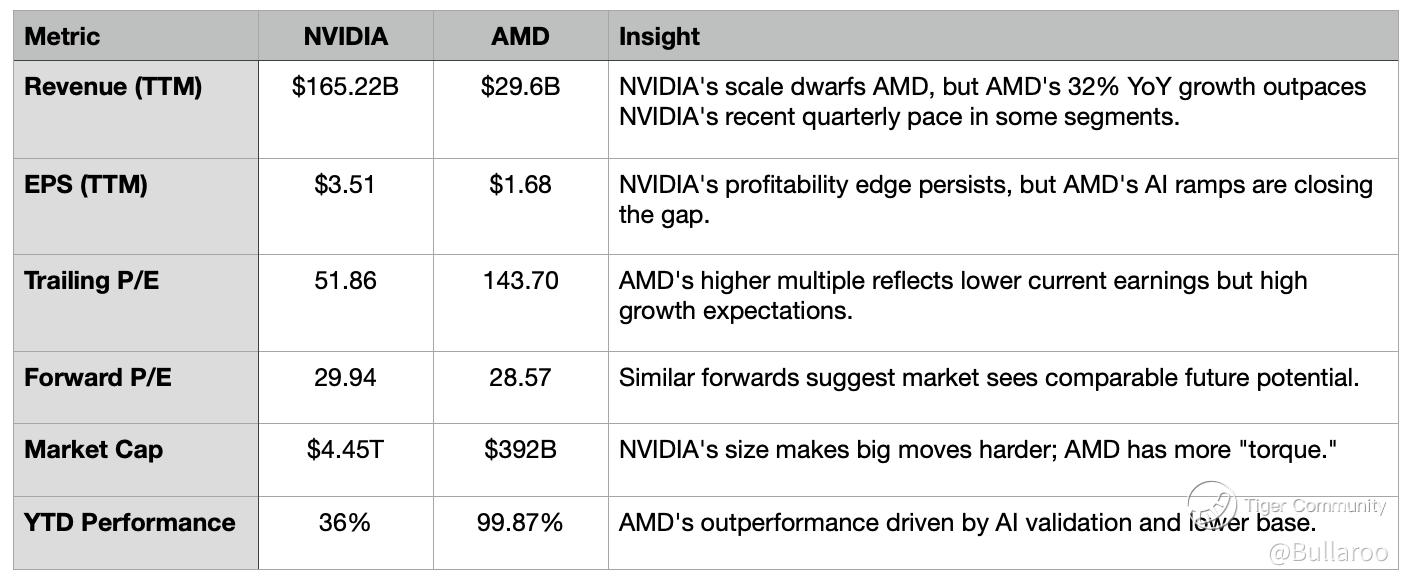Click the Market Cap row label
The width and height of the screenshot is (1416, 584).
coord(93,450)
